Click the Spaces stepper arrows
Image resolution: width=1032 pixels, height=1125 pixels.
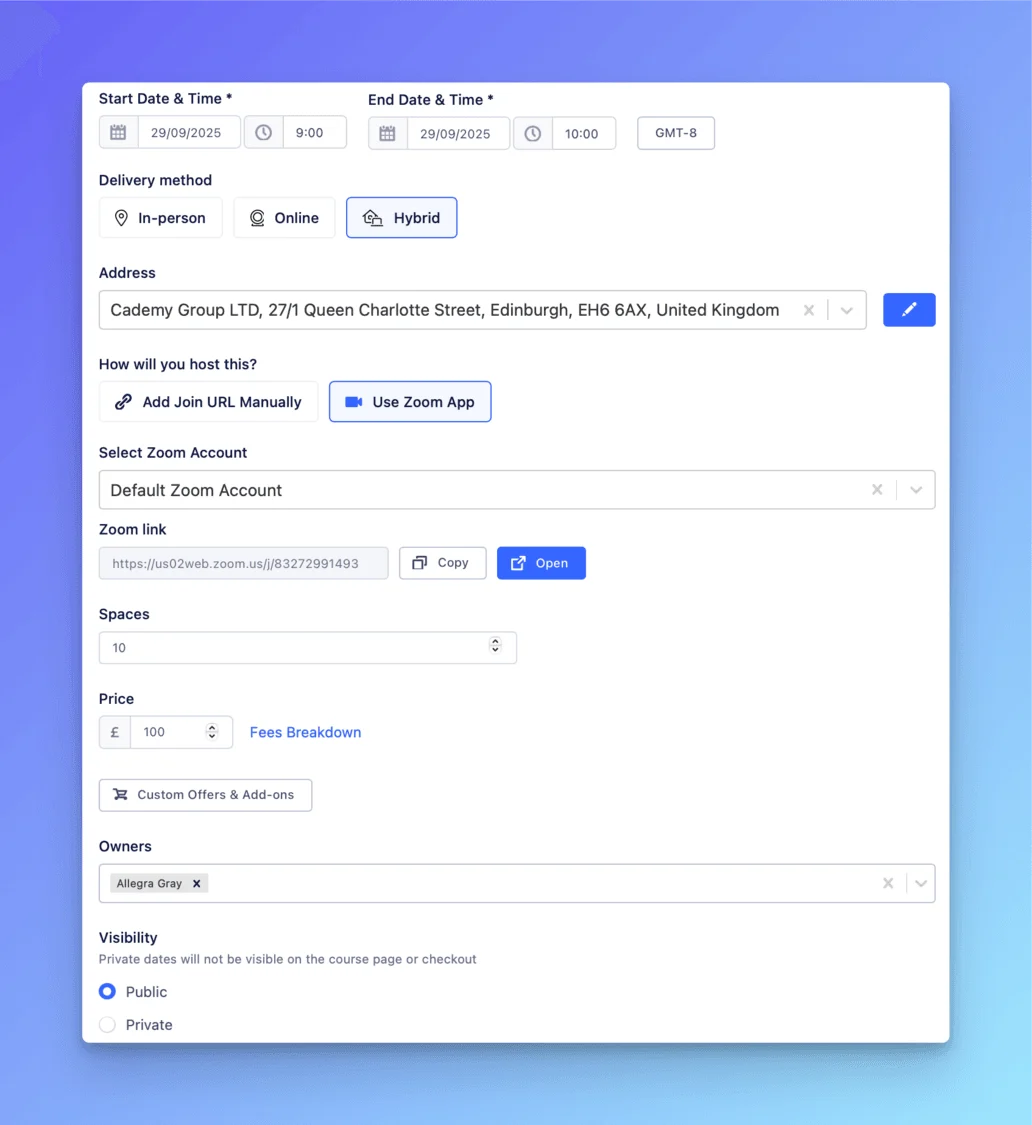[495, 645]
